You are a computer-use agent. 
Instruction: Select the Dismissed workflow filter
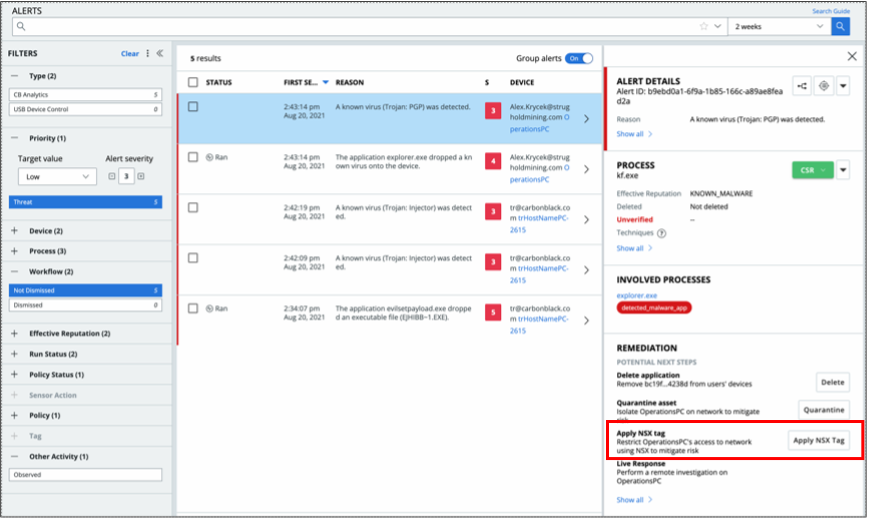tap(85, 305)
